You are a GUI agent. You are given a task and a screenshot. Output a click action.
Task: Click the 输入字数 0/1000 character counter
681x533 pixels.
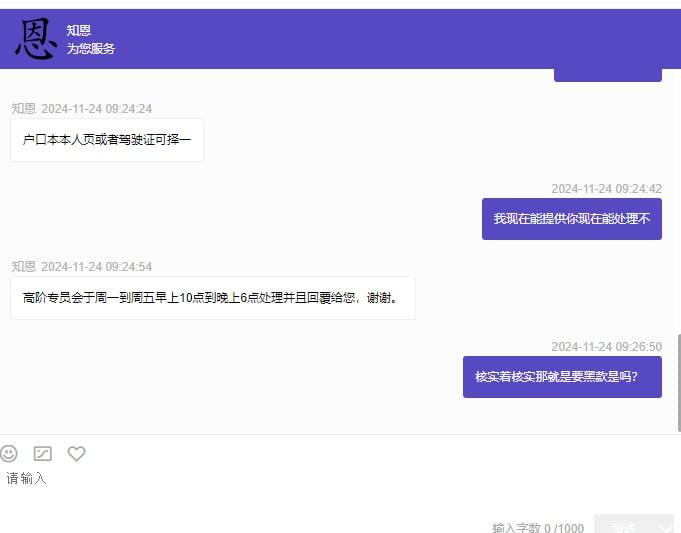537,527
